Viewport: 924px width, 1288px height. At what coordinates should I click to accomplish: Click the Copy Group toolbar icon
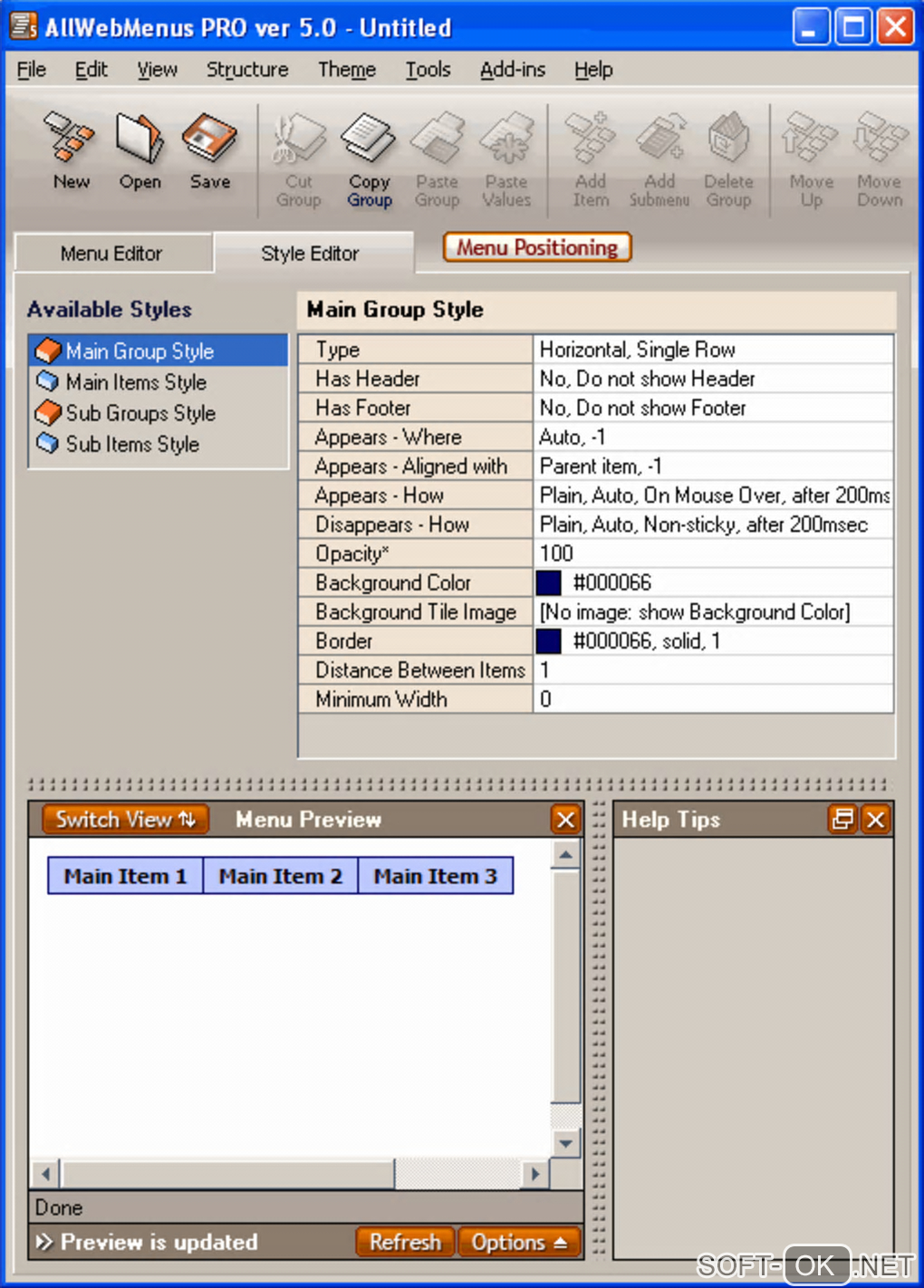(x=369, y=161)
